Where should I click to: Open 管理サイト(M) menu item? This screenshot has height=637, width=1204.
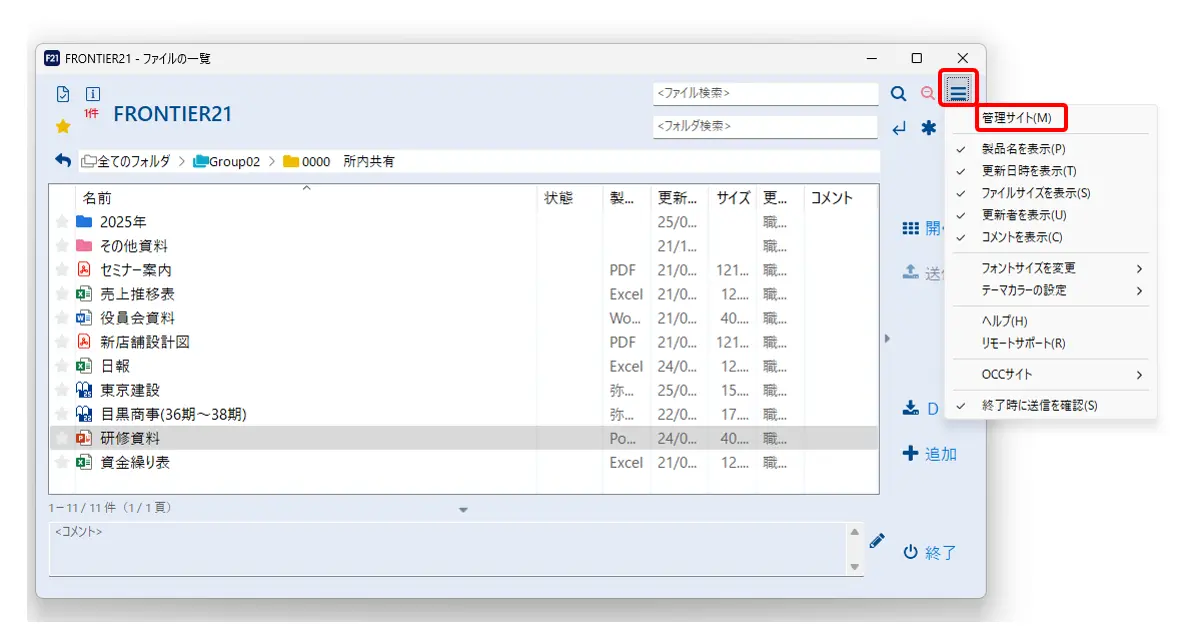coord(1016,118)
